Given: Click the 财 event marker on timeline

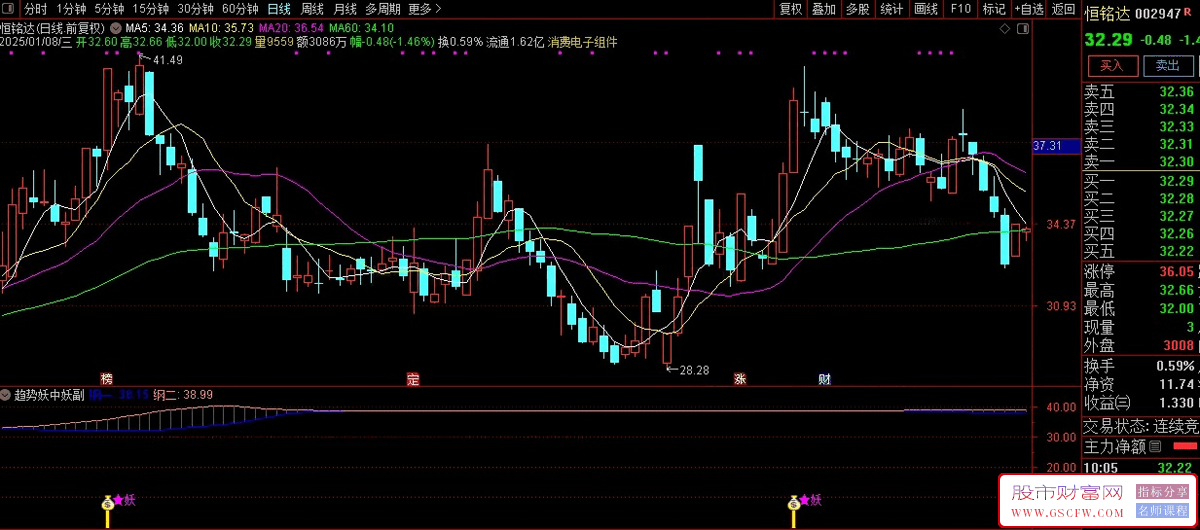Looking at the screenshot, I should coord(825,379).
